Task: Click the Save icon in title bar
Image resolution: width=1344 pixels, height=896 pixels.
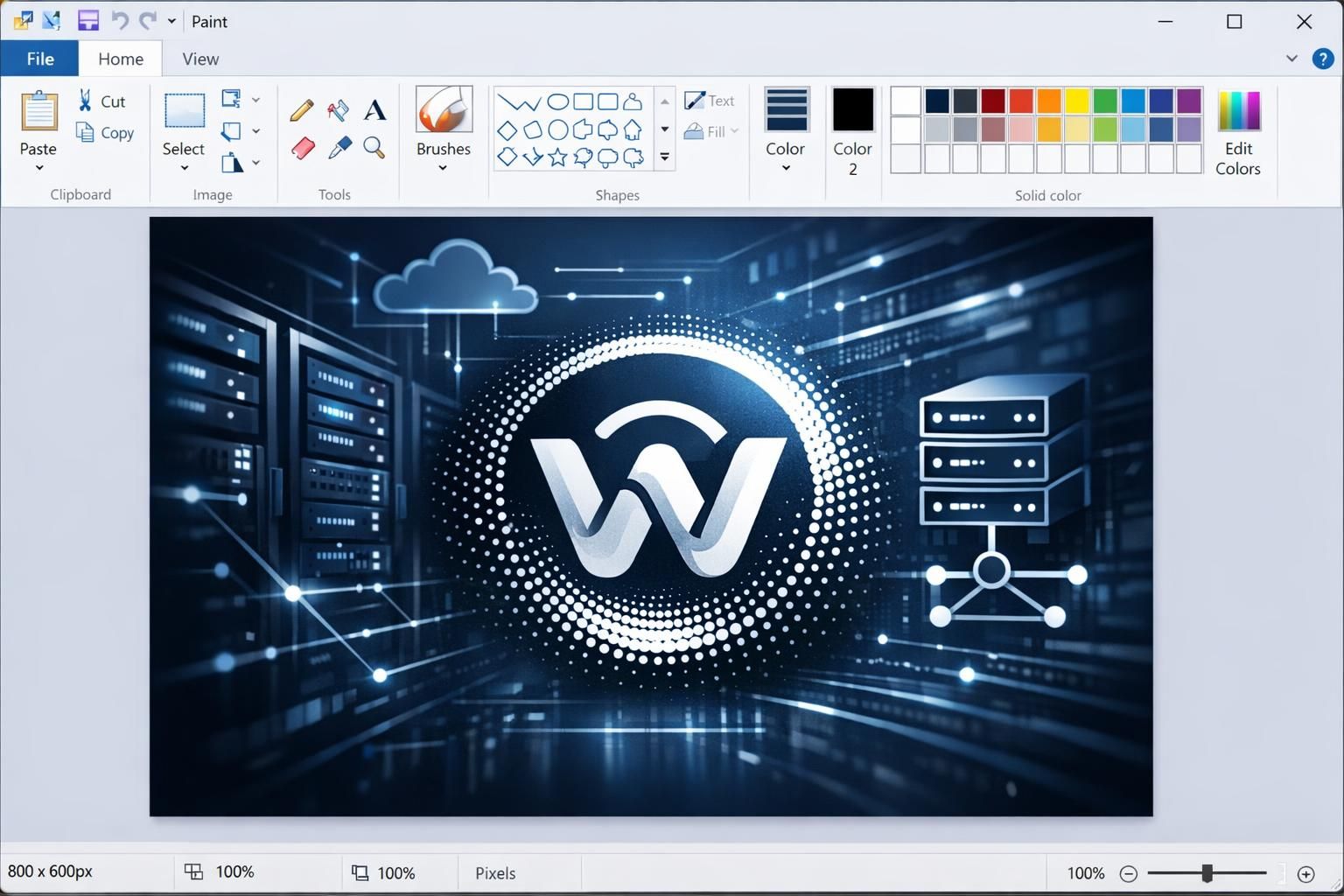Action: 88,21
